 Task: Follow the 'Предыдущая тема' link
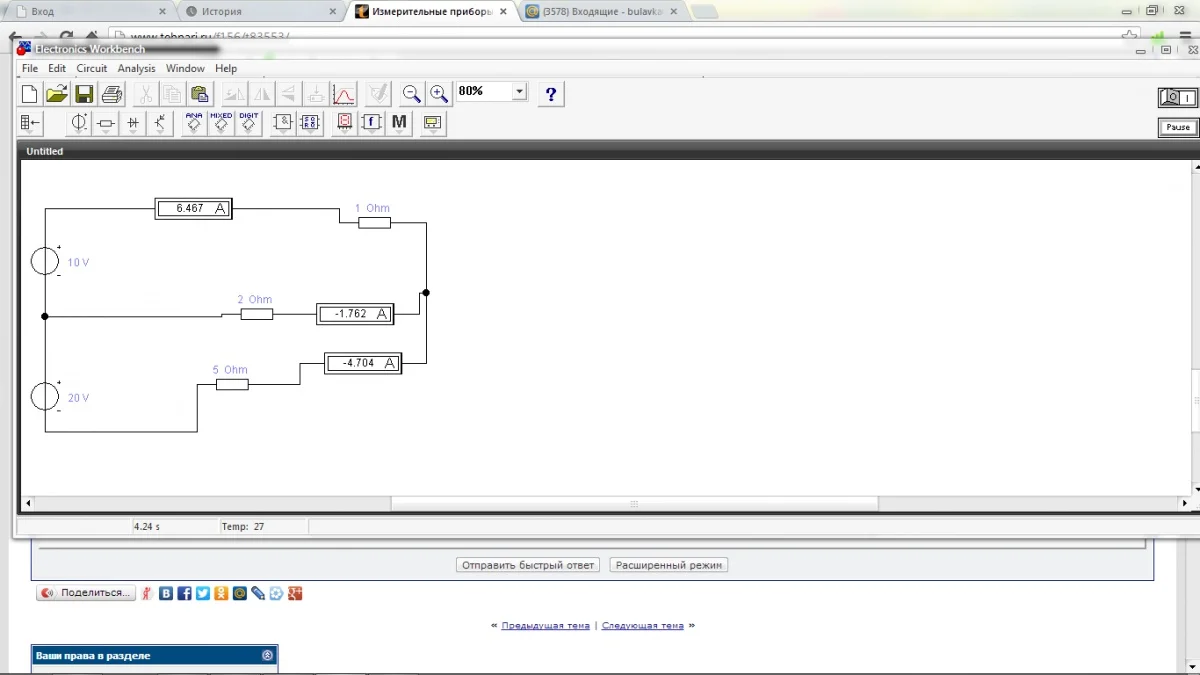pos(545,625)
